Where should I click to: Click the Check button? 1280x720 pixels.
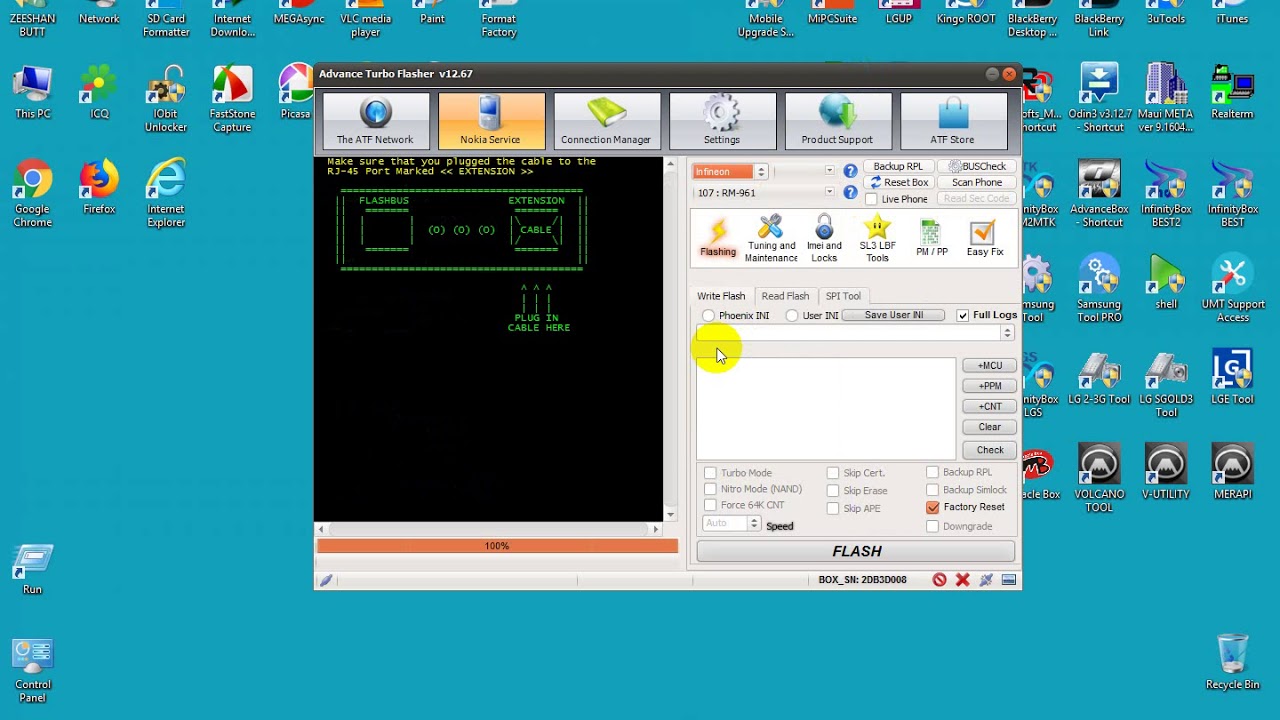coord(990,450)
